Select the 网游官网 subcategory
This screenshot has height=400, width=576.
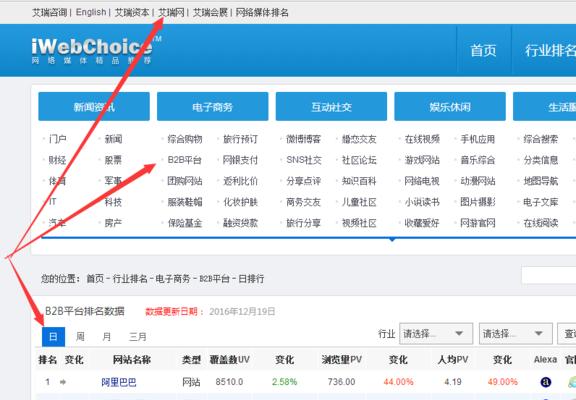pos(478,223)
